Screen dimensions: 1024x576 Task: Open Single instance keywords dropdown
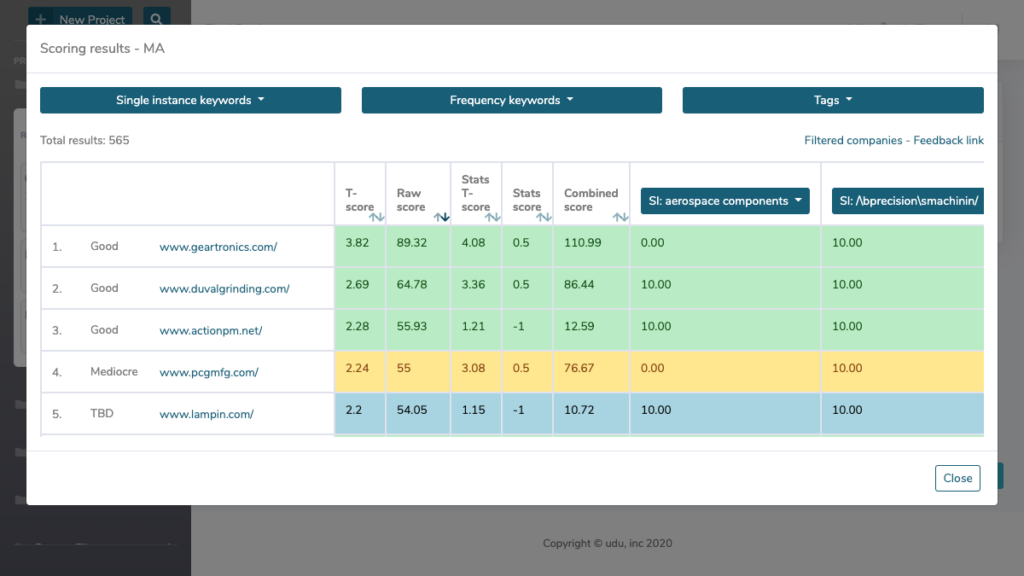tap(190, 100)
